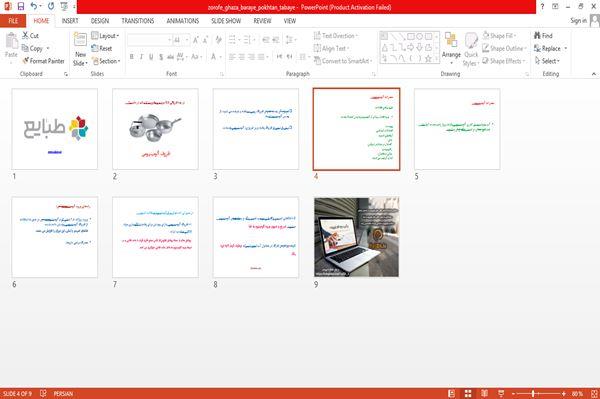Switch to the TRANSITIONS tab
The image size is (600, 399).
pyautogui.click(x=138, y=21)
